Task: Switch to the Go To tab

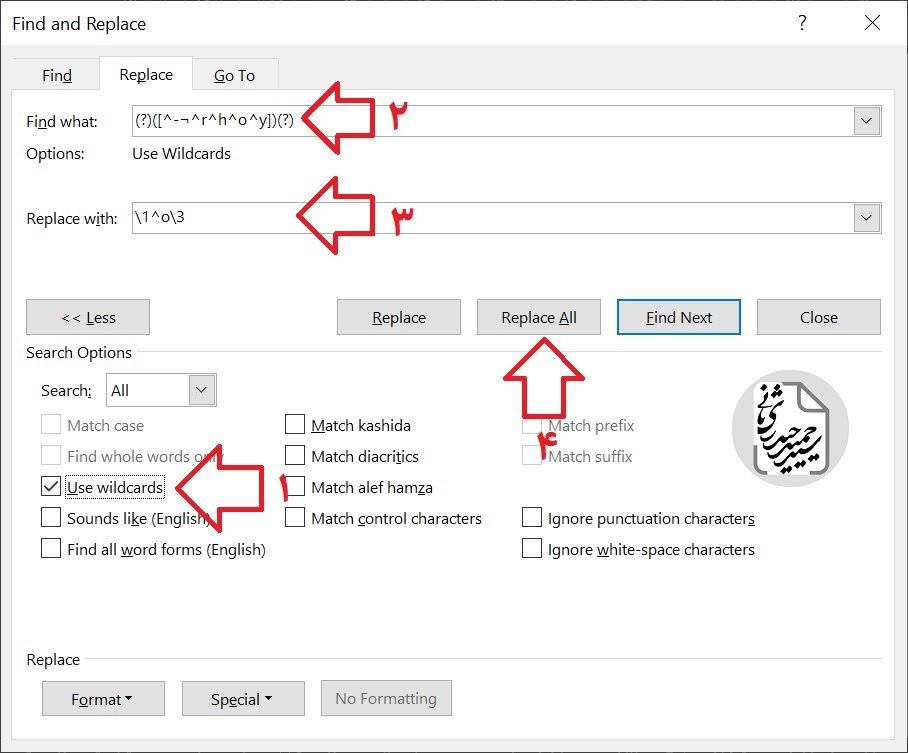Action: point(235,75)
